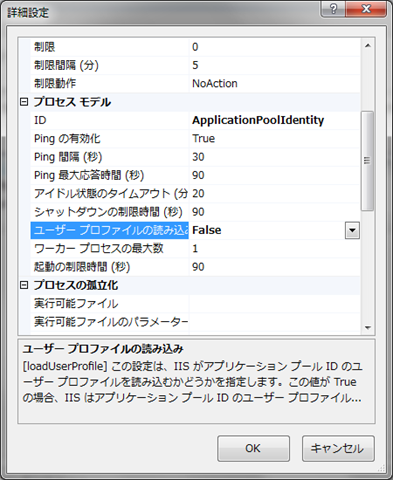Click the 1 value of ワーカー プロセスの最大数

coord(195,249)
